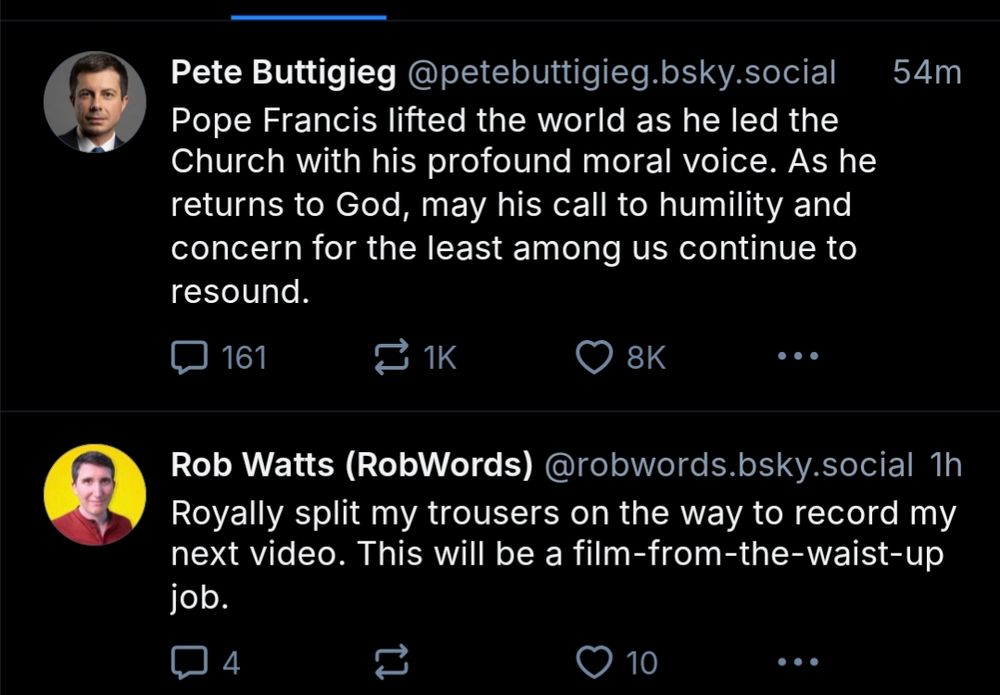Repost Pete Buttigieg's post with 1K reposts
1000x695 pixels.
391,357
